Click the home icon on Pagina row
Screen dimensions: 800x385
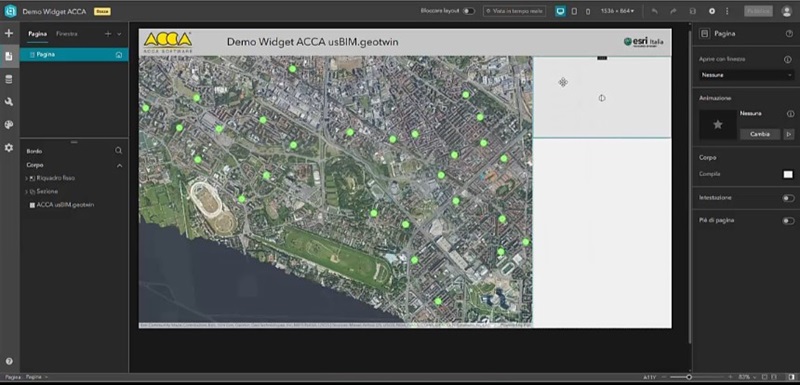119,55
